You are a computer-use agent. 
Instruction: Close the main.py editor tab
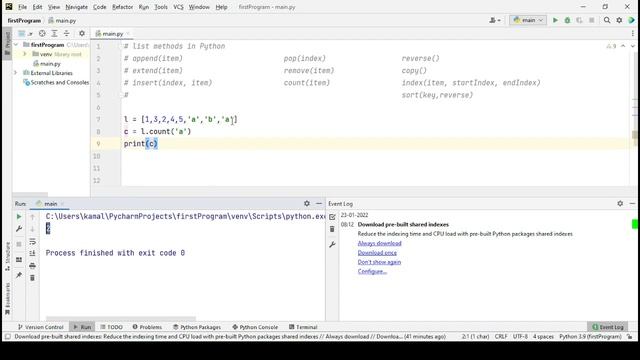click(128, 33)
